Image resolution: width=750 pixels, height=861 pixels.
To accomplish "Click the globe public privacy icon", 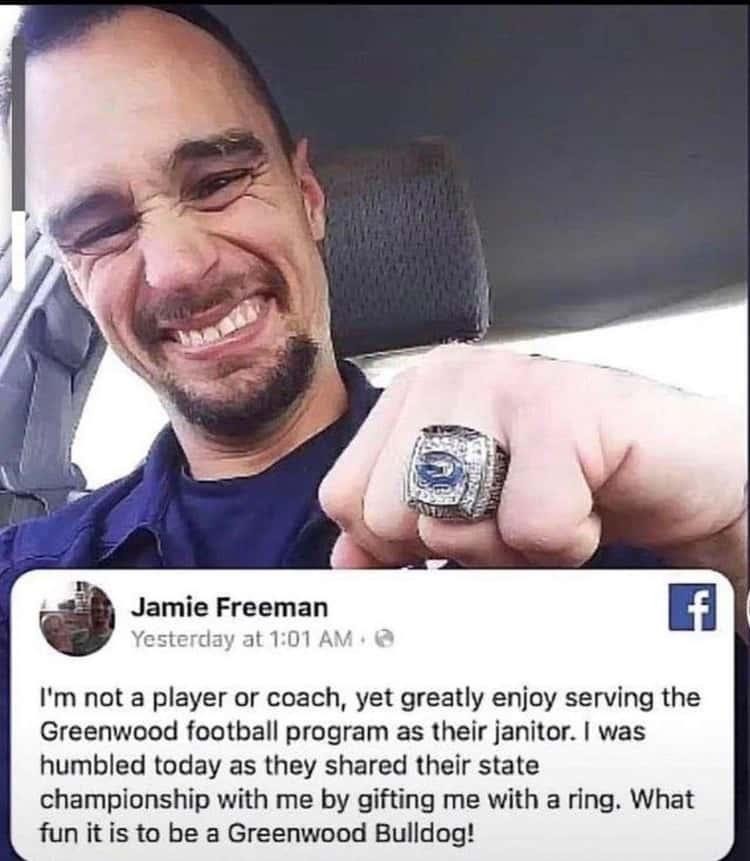I will click(387, 639).
